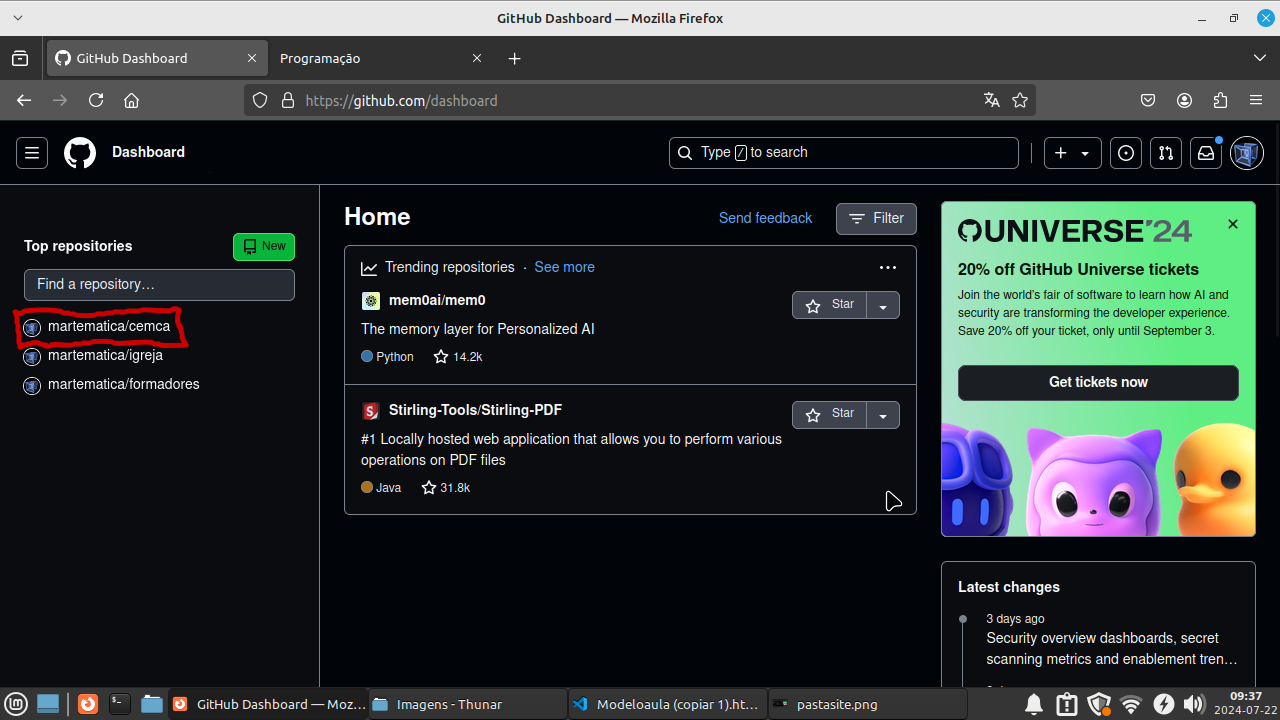This screenshot has width=1280, height=720.
Task: Switch to Imagens - Thunar window
Action: (467, 704)
